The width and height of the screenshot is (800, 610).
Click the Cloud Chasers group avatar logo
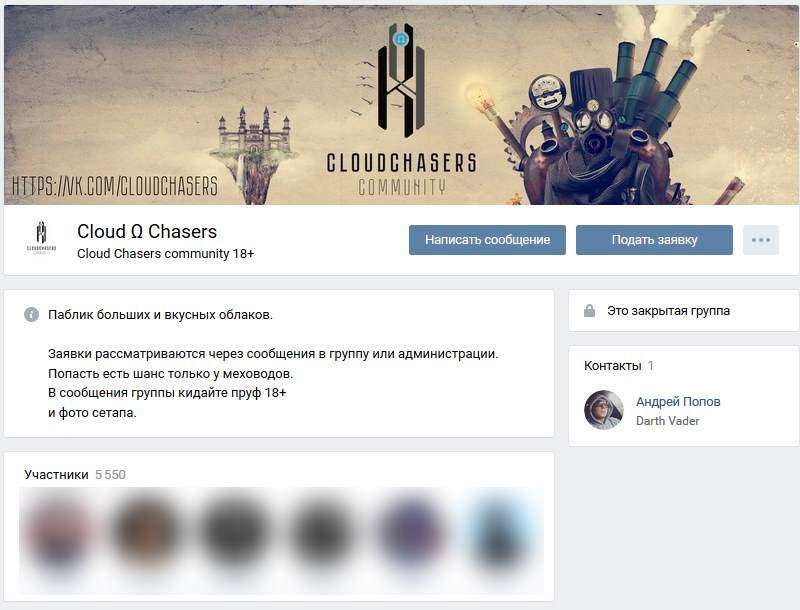pos(41,238)
